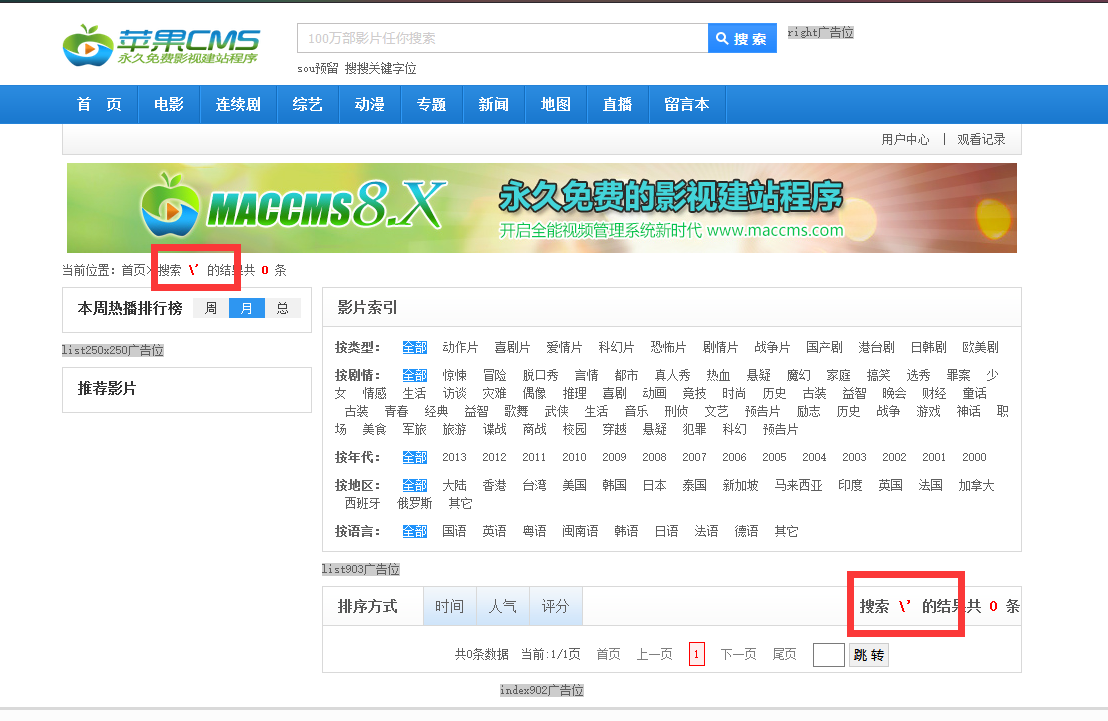Click the 苹果CMS logo
1108x721 pixels.
[x=161, y=46]
